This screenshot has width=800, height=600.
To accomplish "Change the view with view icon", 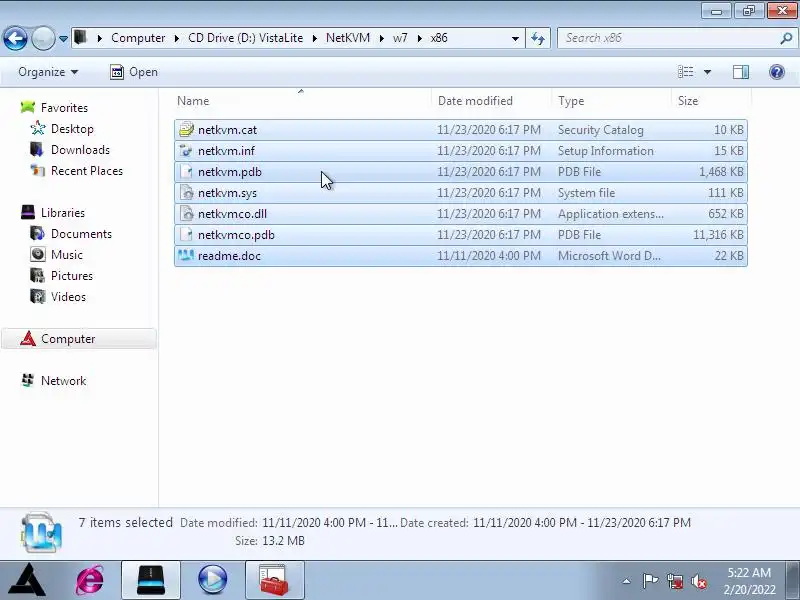I will tap(685, 72).
